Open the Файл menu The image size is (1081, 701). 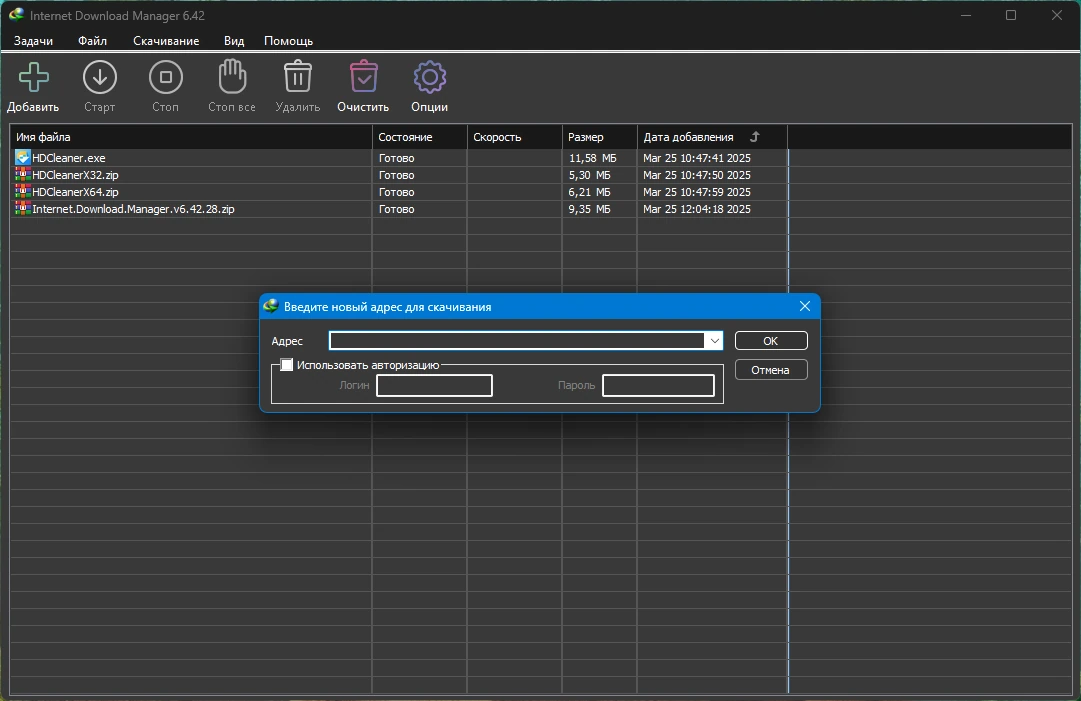click(x=92, y=41)
